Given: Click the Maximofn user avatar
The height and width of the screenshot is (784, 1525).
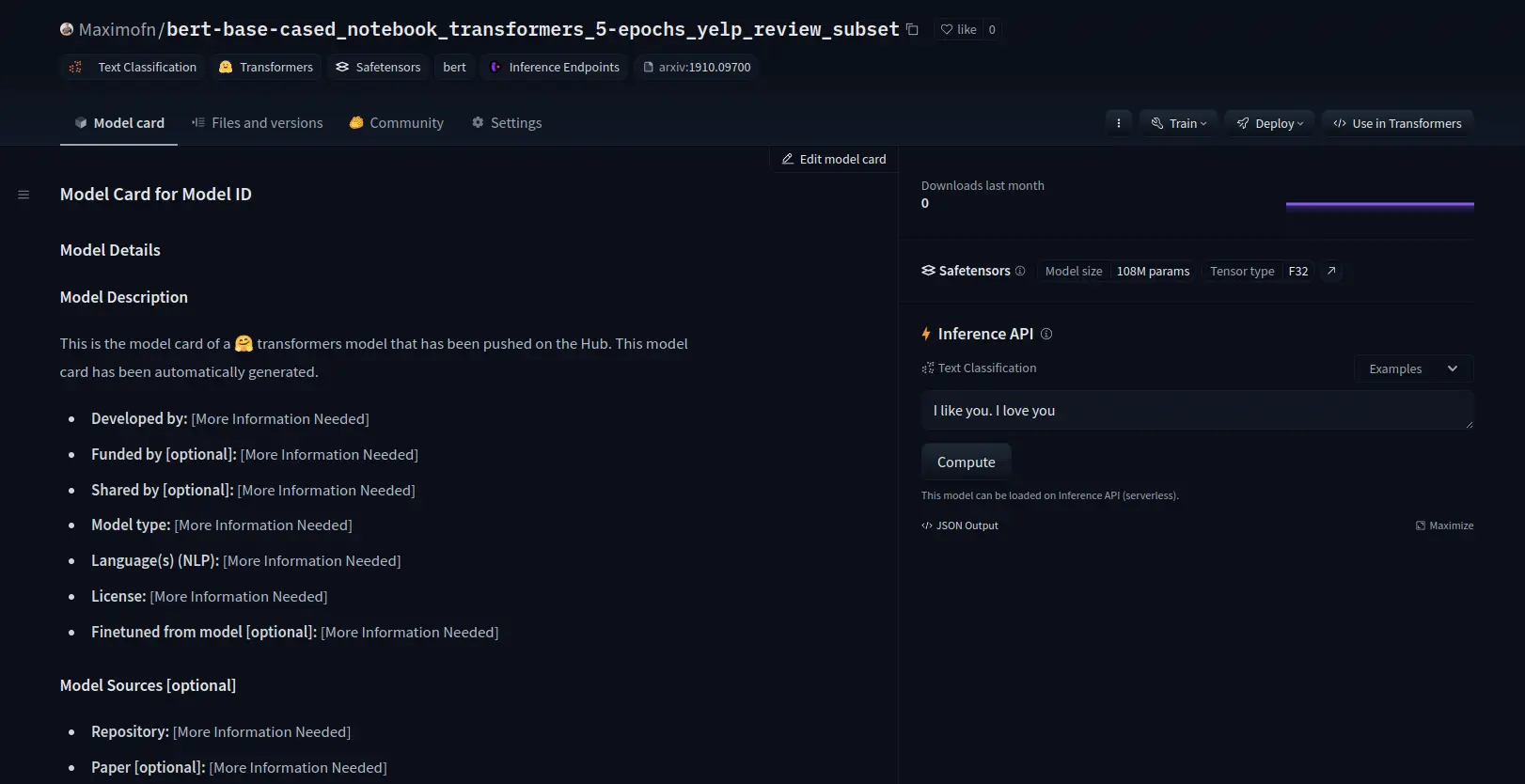Looking at the screenshot, I should [67, 29].
